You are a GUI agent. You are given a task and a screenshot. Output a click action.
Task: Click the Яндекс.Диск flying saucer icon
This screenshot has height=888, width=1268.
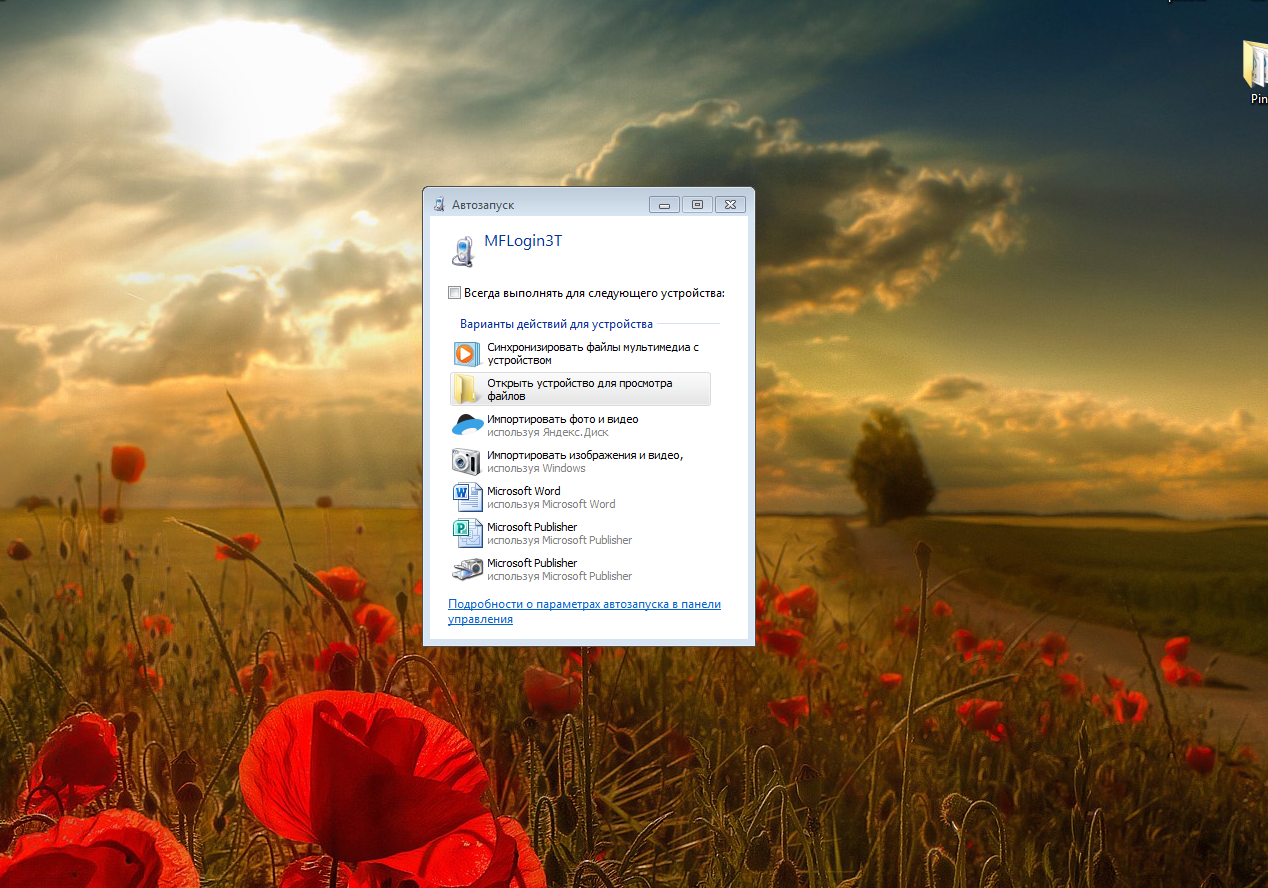466,425
